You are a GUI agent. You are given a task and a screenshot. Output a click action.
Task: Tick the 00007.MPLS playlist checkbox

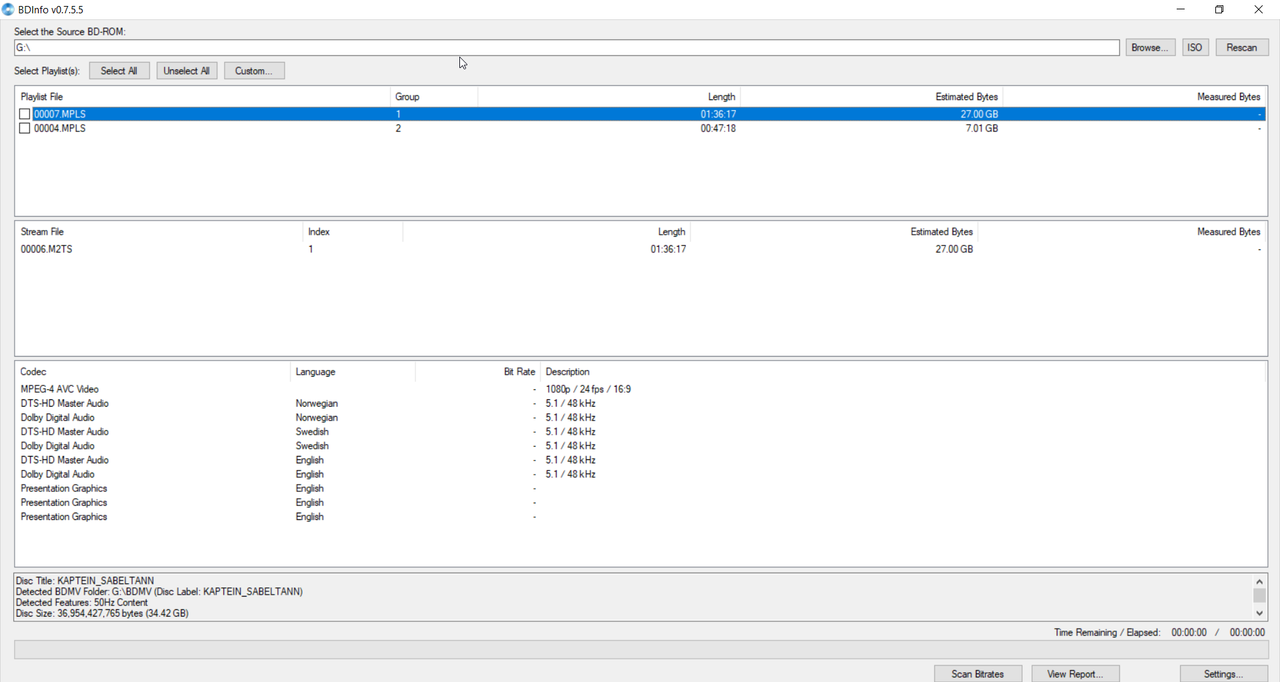25,114
